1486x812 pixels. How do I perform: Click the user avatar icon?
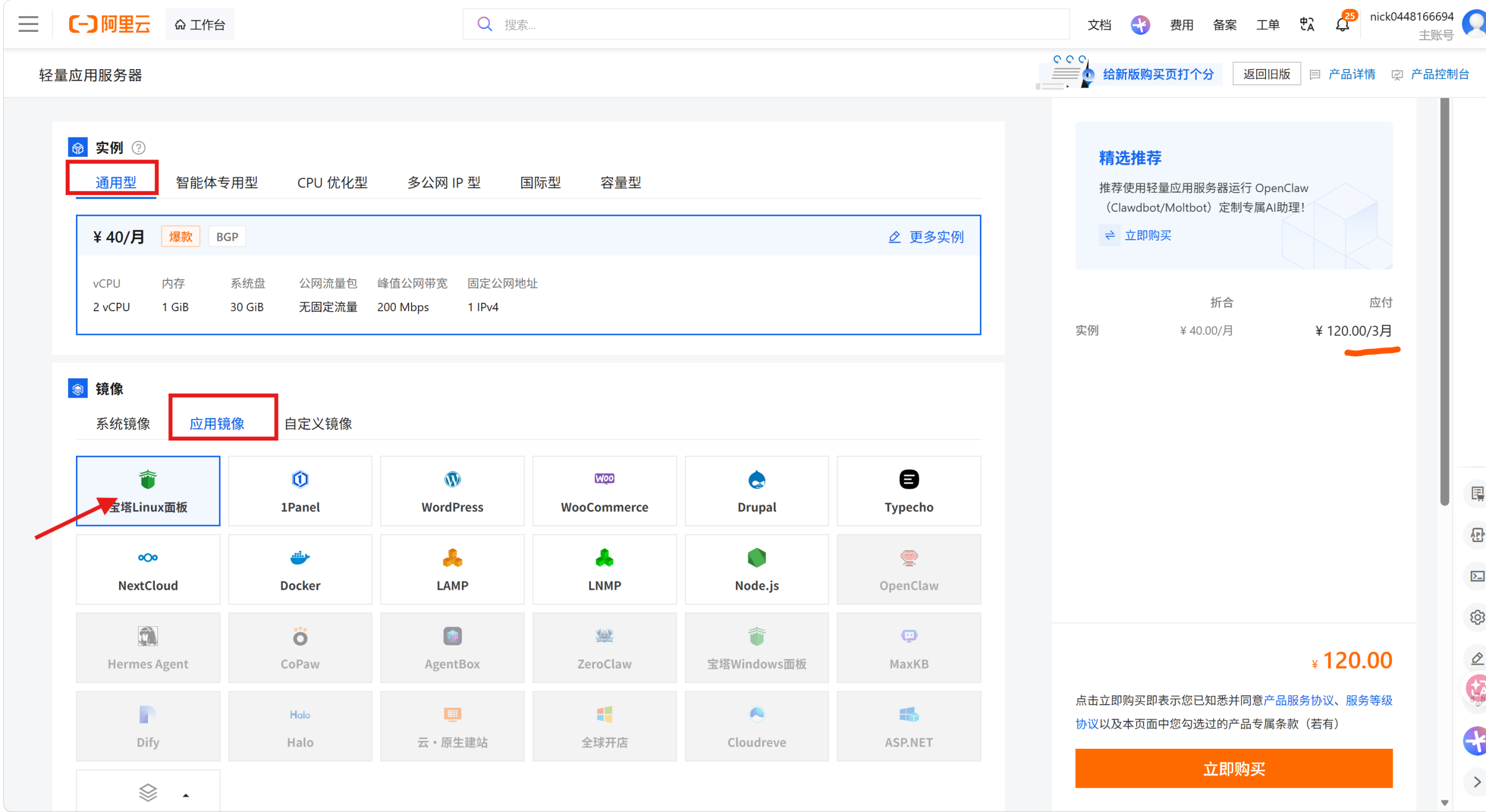tap(1474, 24)
